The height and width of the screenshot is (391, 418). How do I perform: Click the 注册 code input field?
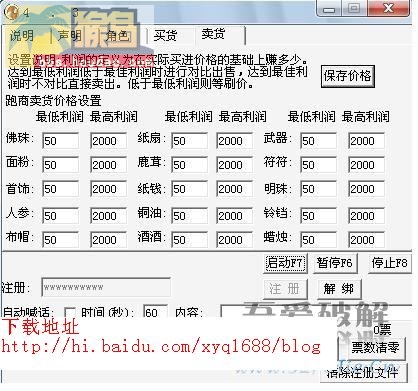106,287
